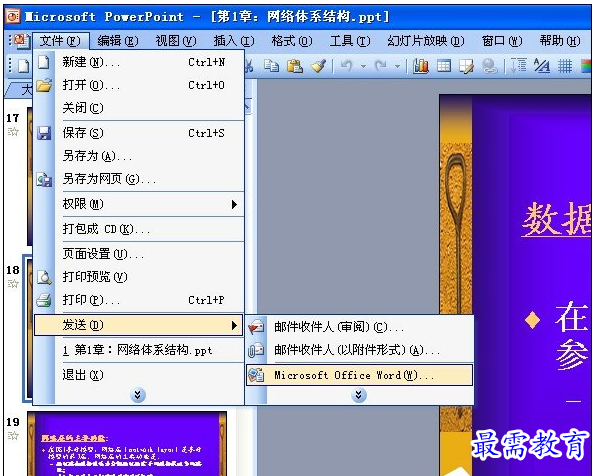The width and height of the screenshot is (595, 476).
Task: Click the mail review envelope icon
Action: coord(256,327)
